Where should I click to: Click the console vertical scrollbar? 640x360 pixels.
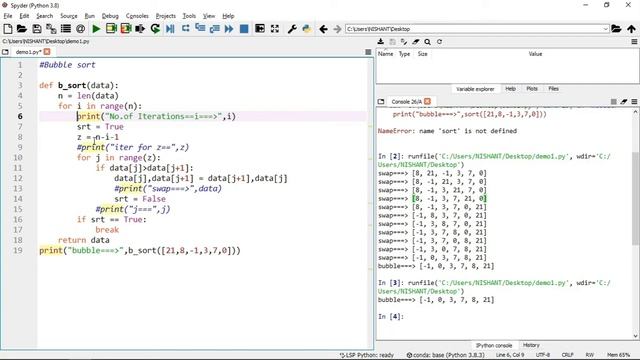636,198
